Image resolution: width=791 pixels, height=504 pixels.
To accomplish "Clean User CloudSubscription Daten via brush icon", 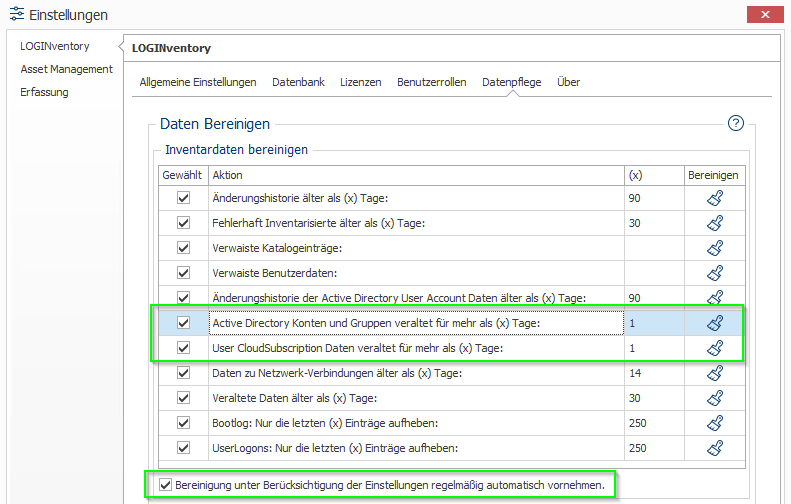I will 715,348.
